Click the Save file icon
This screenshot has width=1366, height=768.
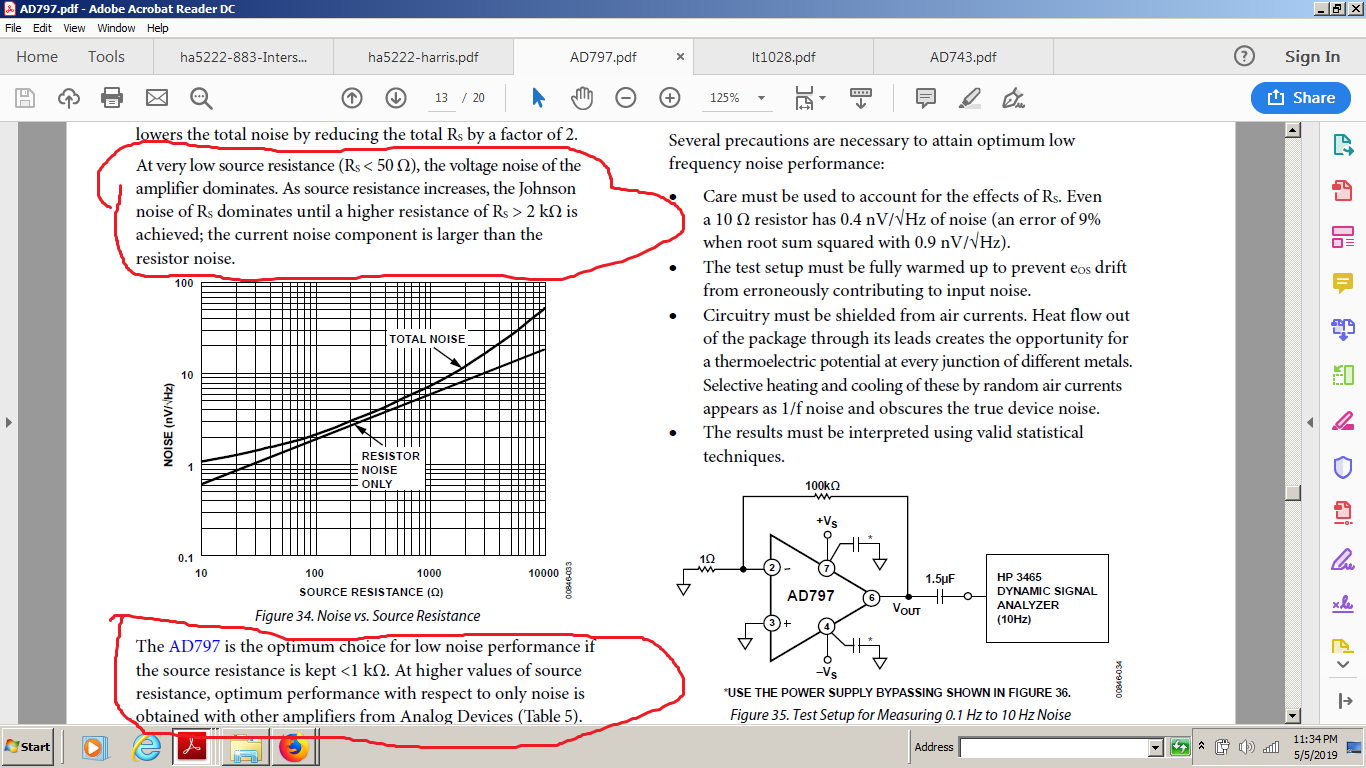25,98
